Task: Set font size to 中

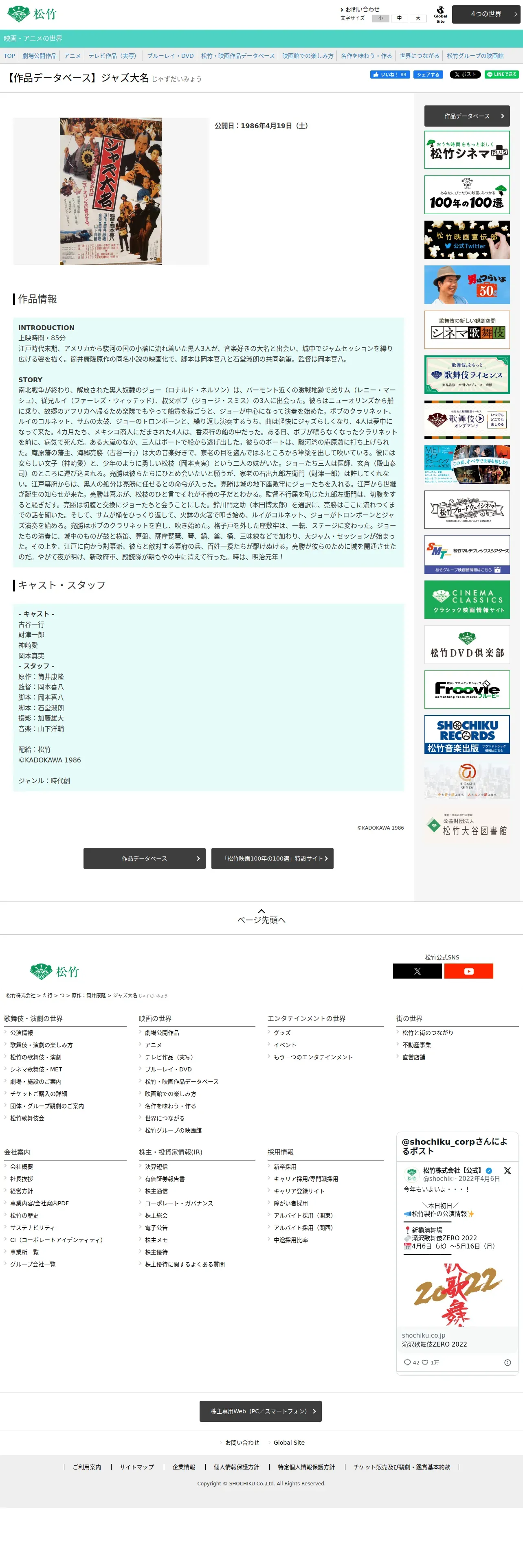Action: pos(400,18)
